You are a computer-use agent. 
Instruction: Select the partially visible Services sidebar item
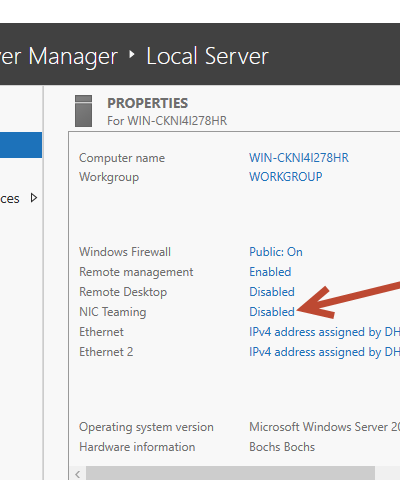click(10, 199)
